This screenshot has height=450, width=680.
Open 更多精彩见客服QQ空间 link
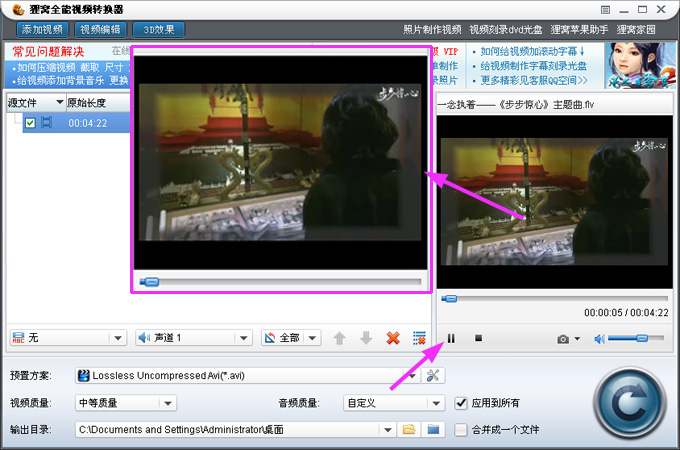(x=534, y=80)
